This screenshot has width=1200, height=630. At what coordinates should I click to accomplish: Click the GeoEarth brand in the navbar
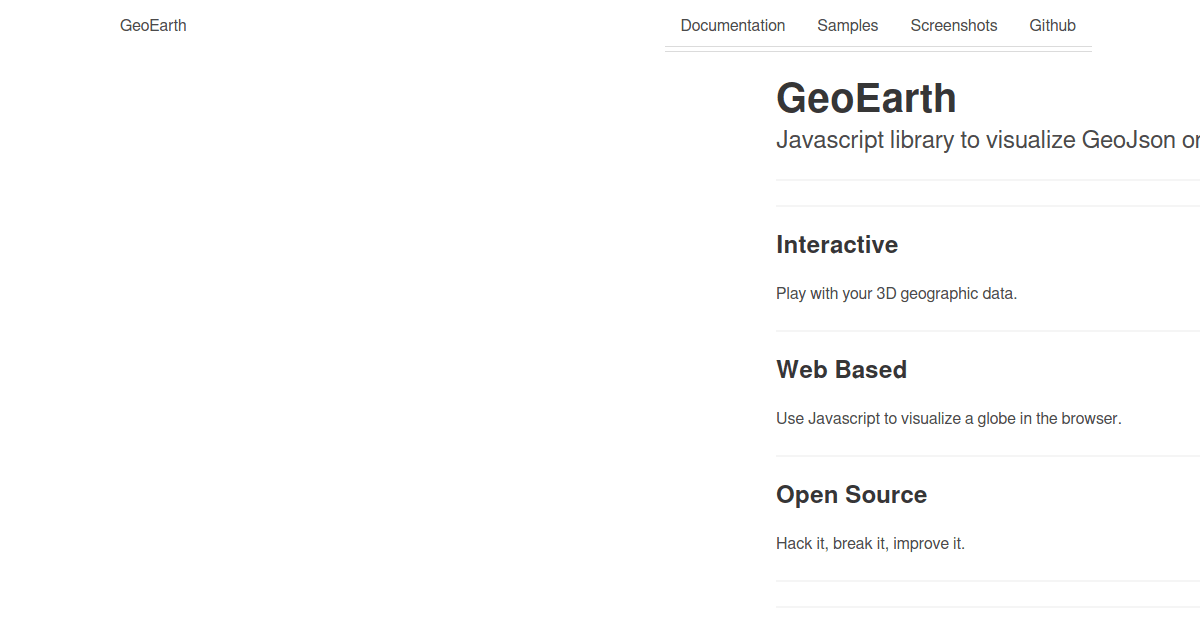[x=152, y=25]
